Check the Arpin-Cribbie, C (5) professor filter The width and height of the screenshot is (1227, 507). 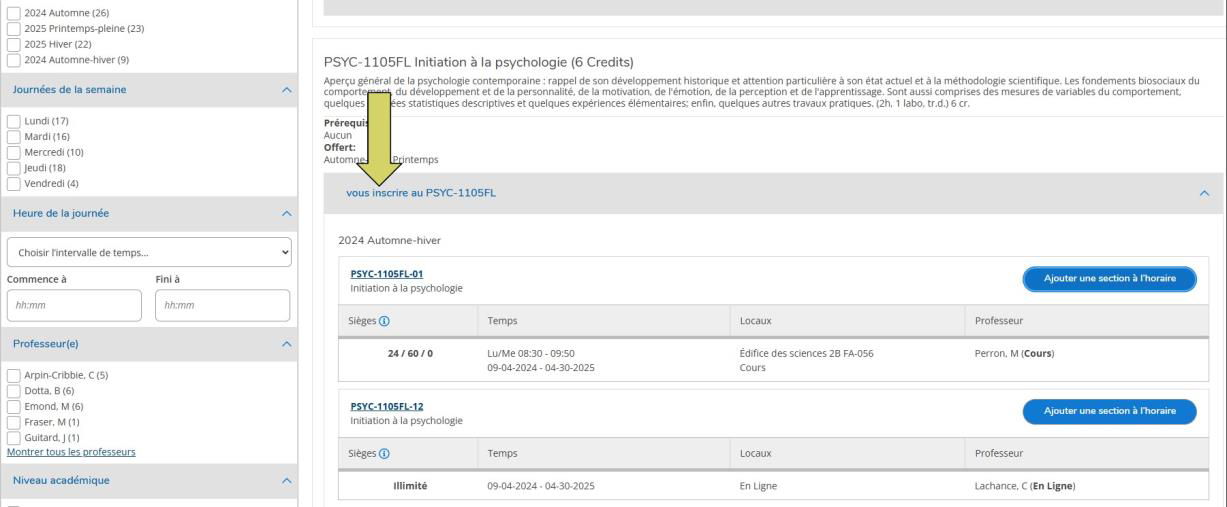tap(13, 375)
